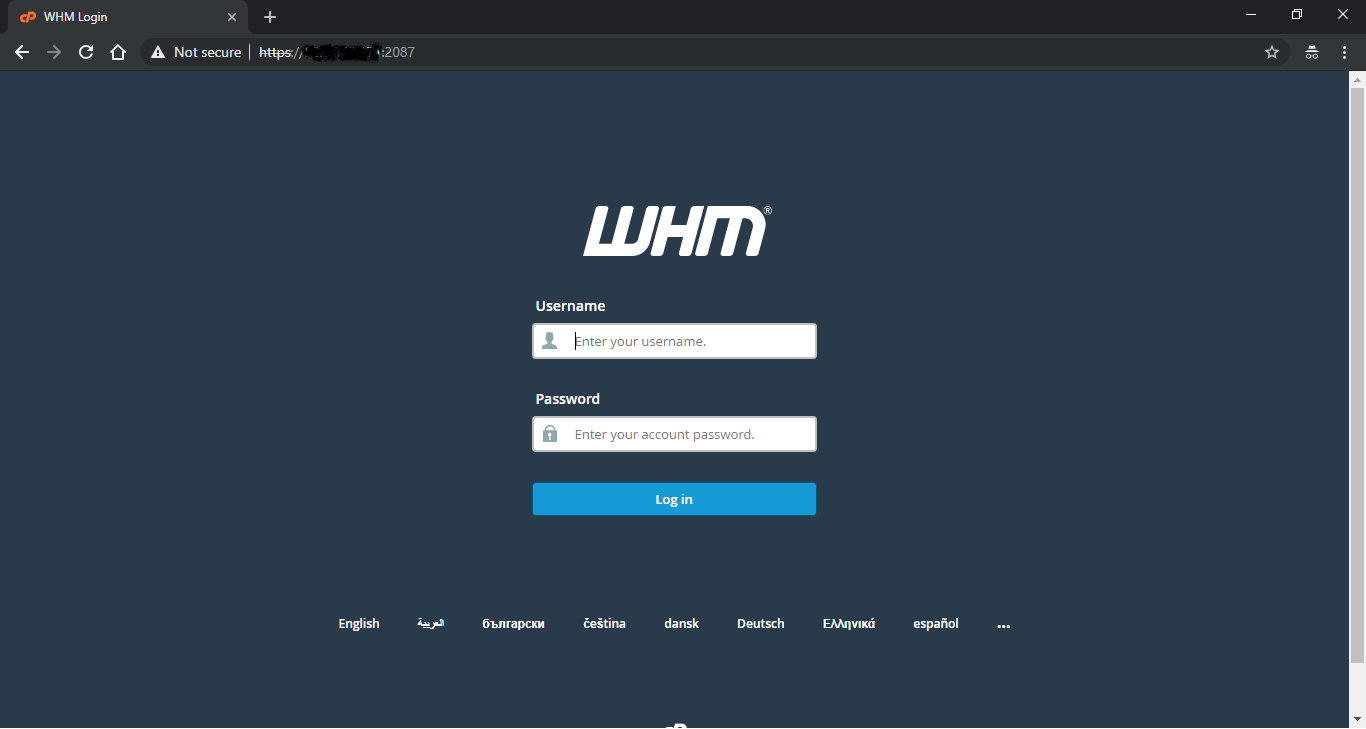Close the WHM Login tab

(x=232, y=17)
